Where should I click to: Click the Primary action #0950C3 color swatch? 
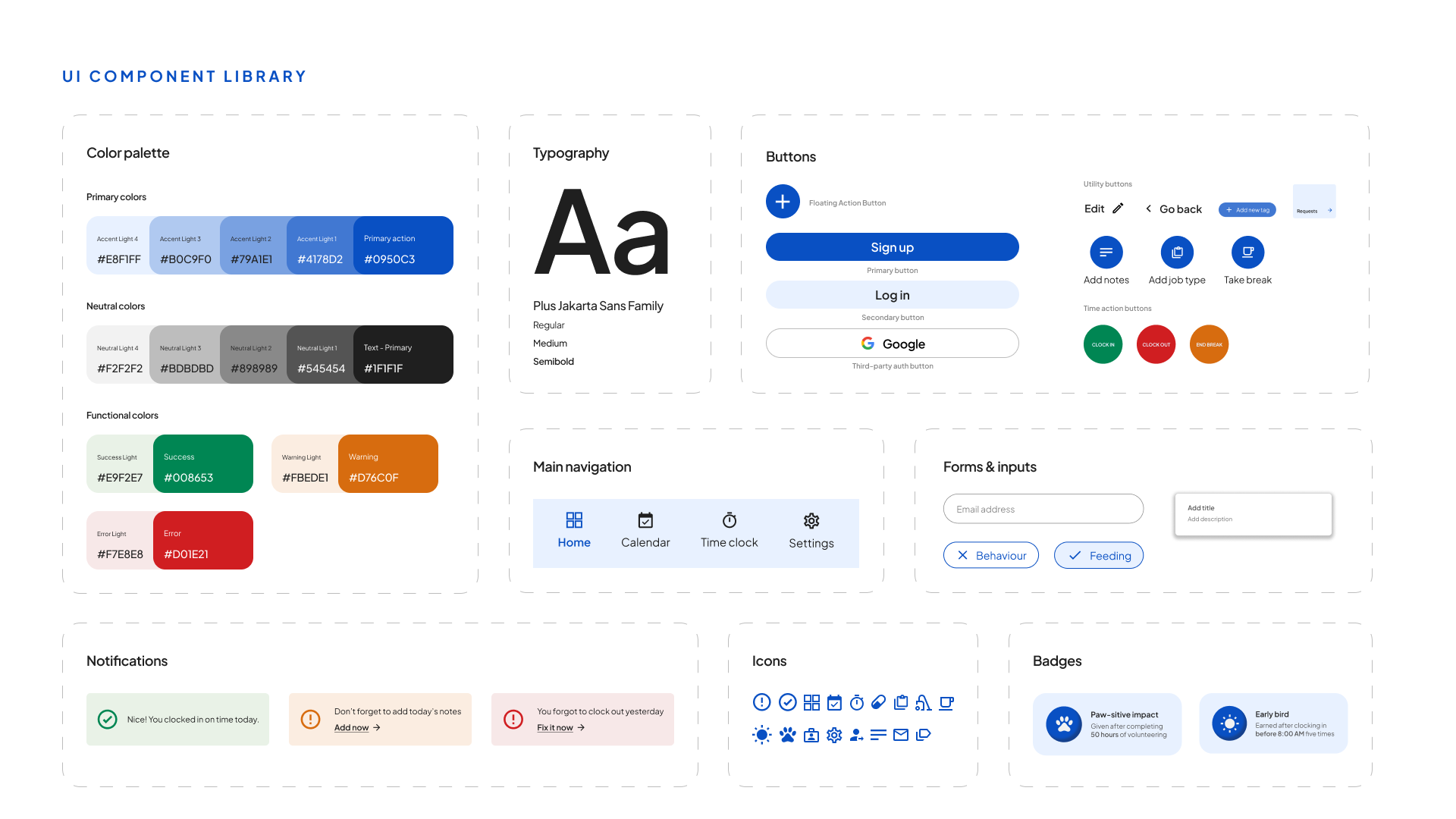[403, 246]
